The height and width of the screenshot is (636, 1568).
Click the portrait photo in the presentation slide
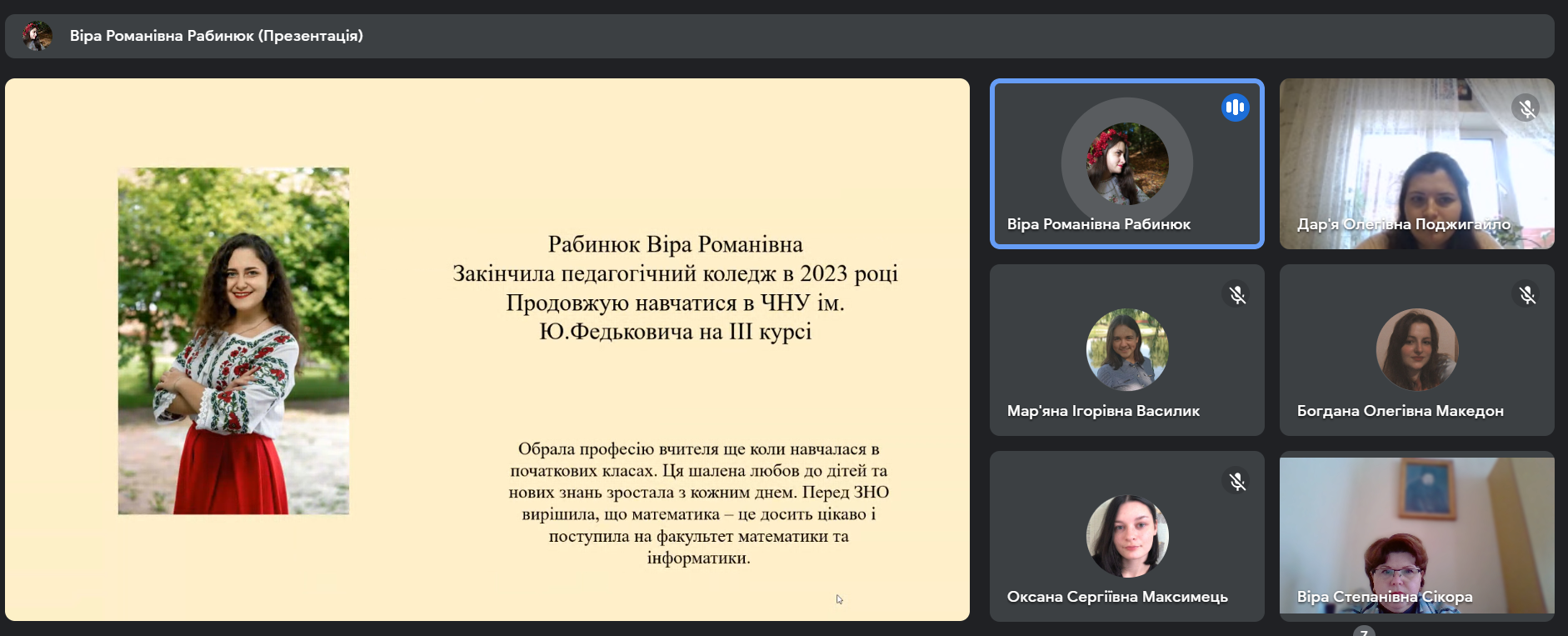pos(233,341)
